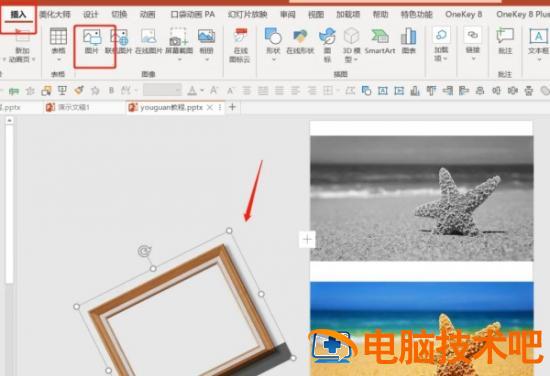Open the 口袋动画 PA tab
This screenshot has width=550, height=376.
[x=192, y=15]
